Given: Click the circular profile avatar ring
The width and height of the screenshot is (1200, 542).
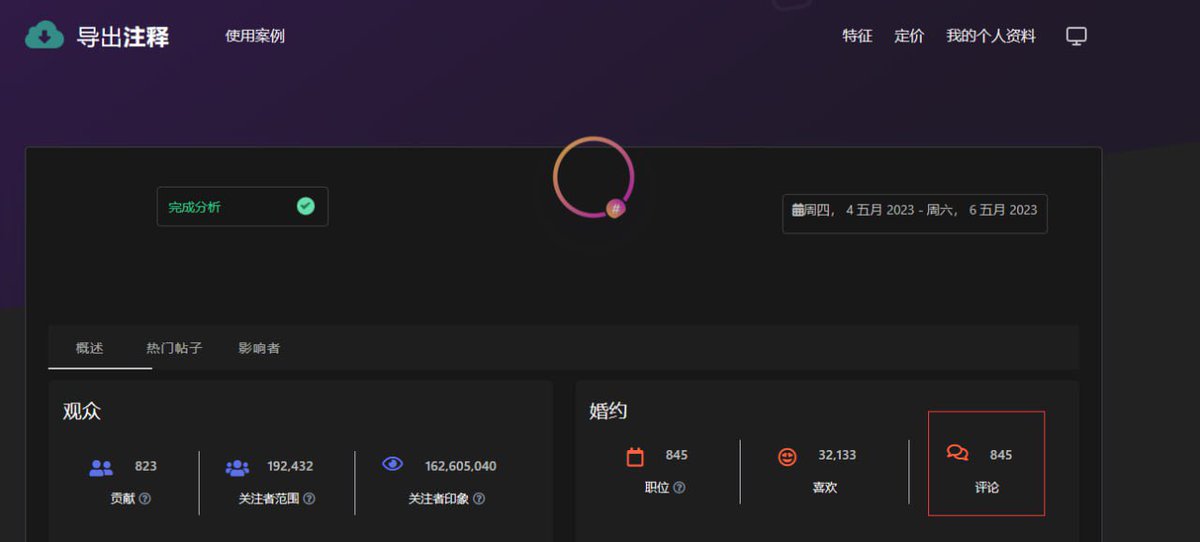Looking at the screenshot, I should 593,176.
